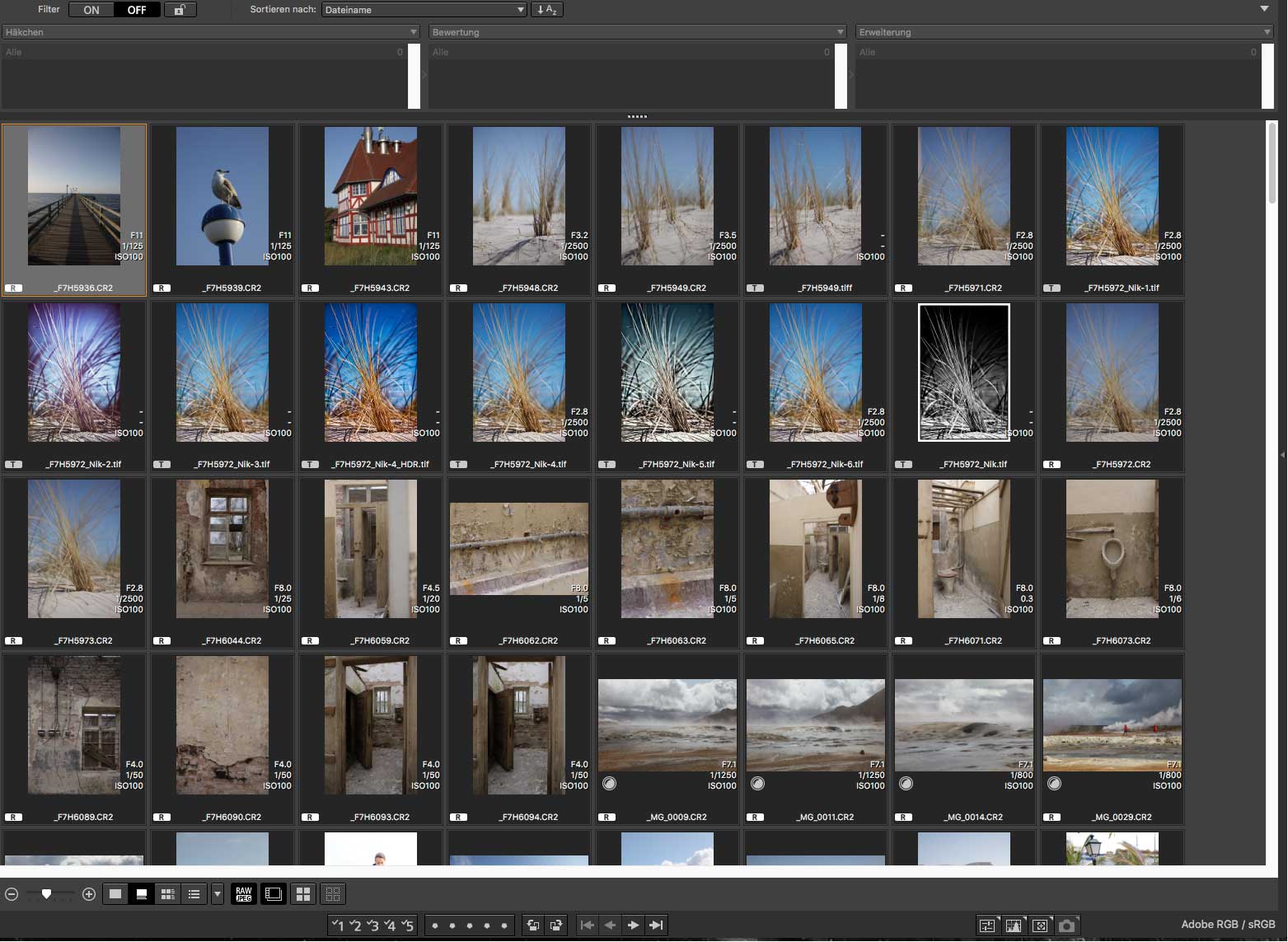Set rating with first dot
1288x942 pixels.
(435, 926)
